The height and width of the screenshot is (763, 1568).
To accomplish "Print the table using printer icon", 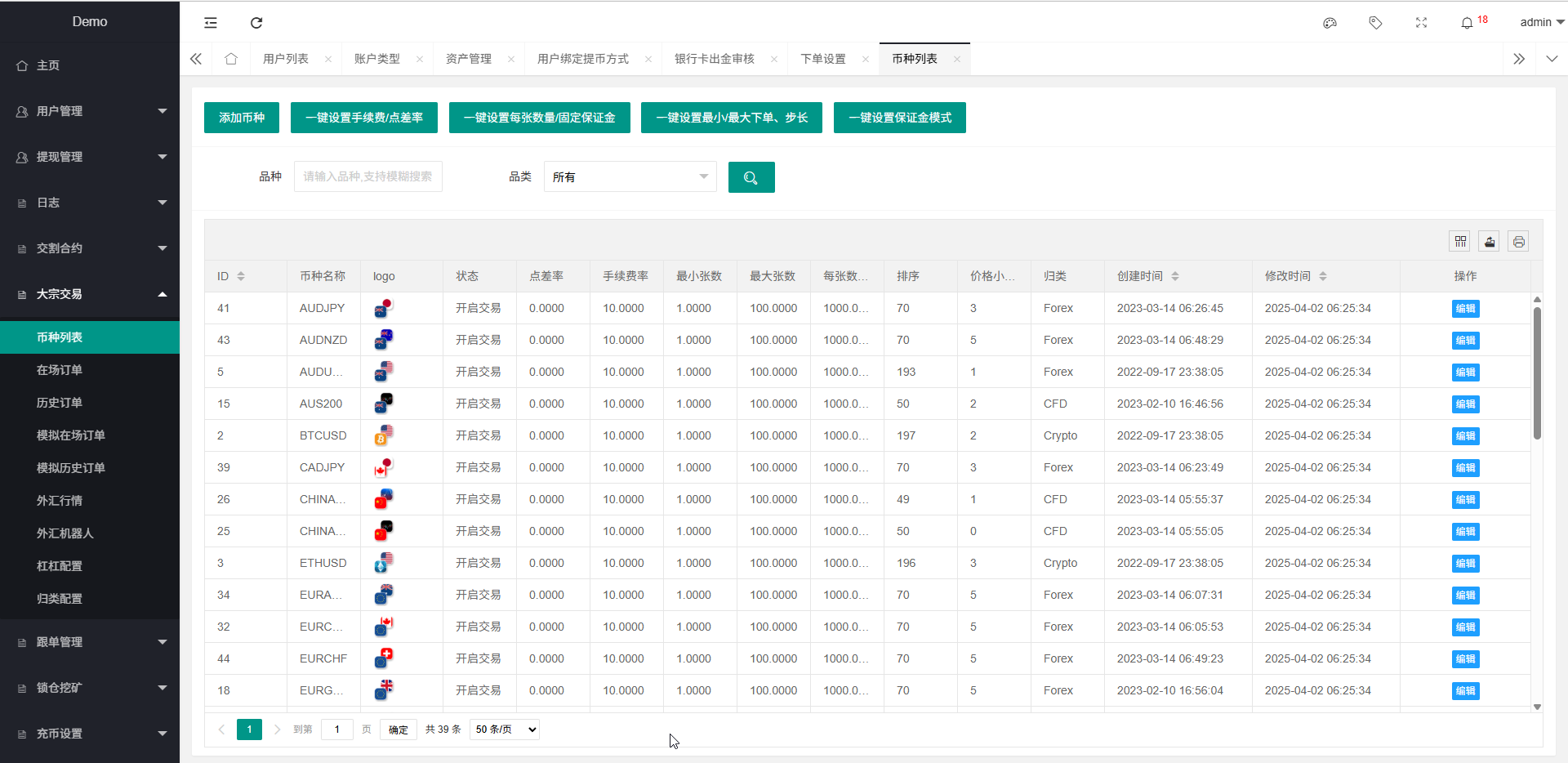I will click(x=1518, y=241).
